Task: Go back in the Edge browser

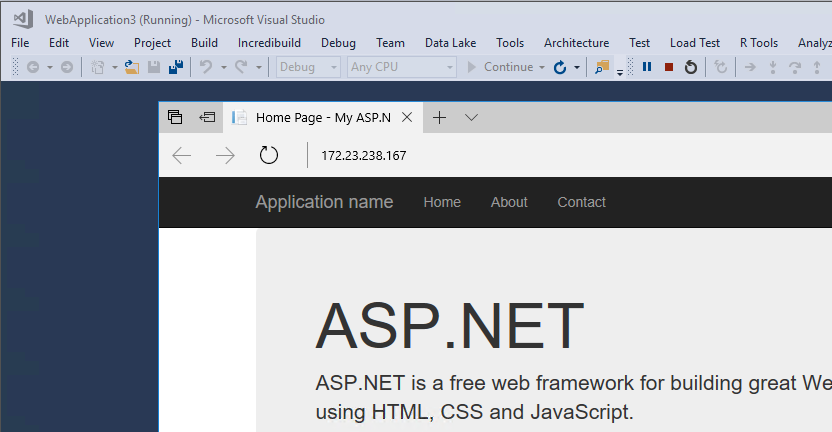Action: pyautogui.click(x=181, y=155)
